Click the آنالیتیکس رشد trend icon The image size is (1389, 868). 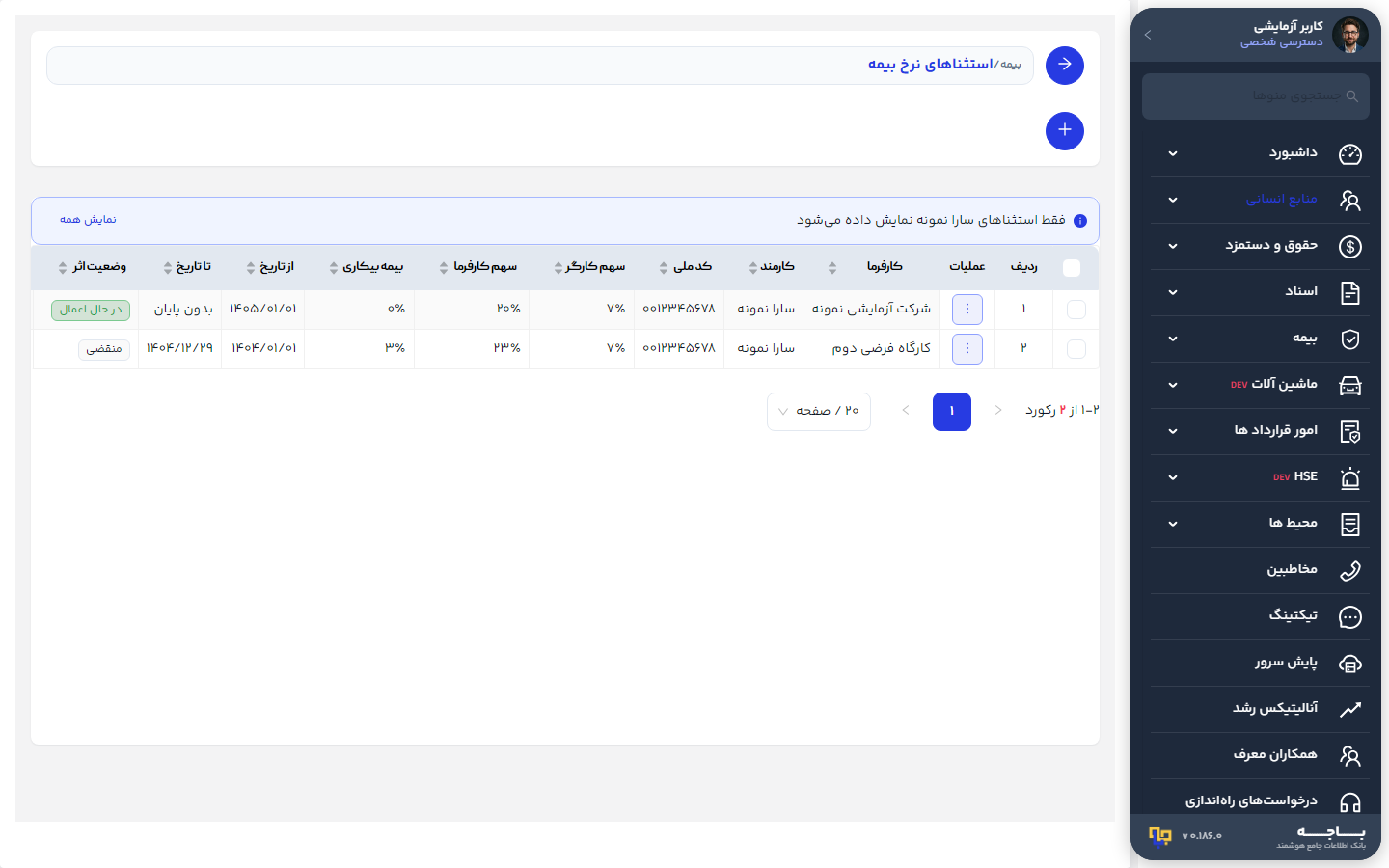(1350, 710)
